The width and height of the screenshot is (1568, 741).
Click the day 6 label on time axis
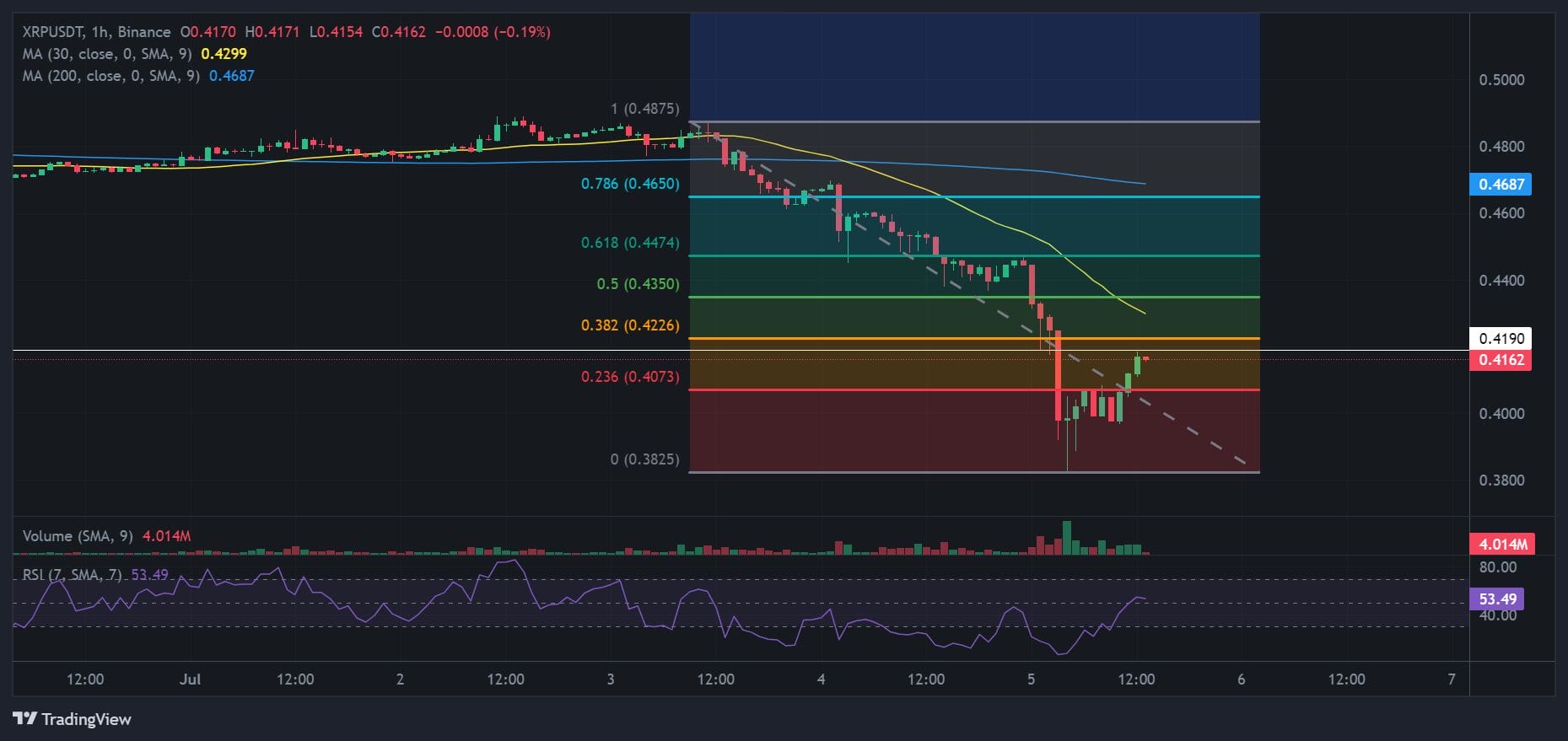(1241, 679)
